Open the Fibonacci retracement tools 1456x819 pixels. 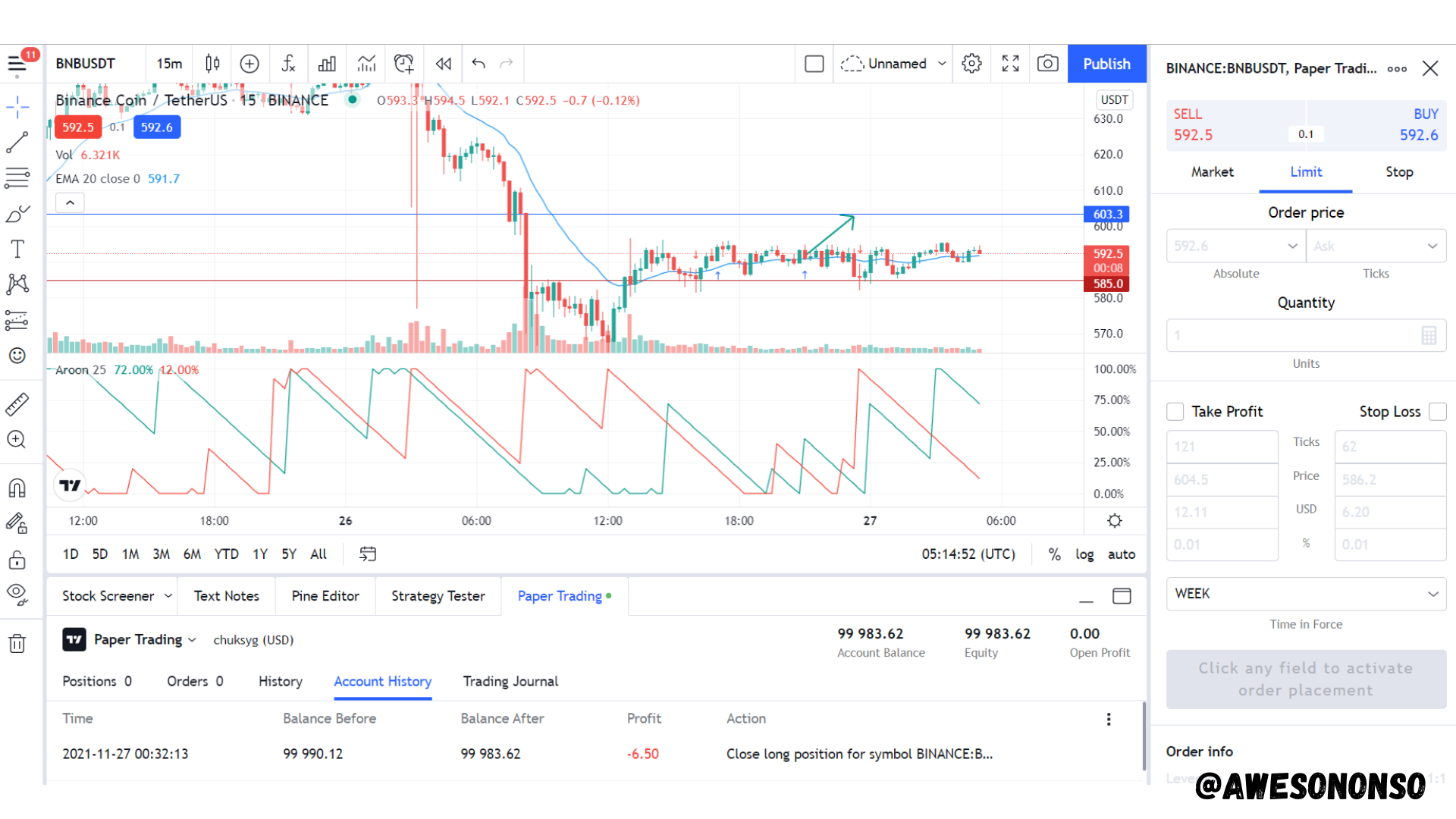17,177
